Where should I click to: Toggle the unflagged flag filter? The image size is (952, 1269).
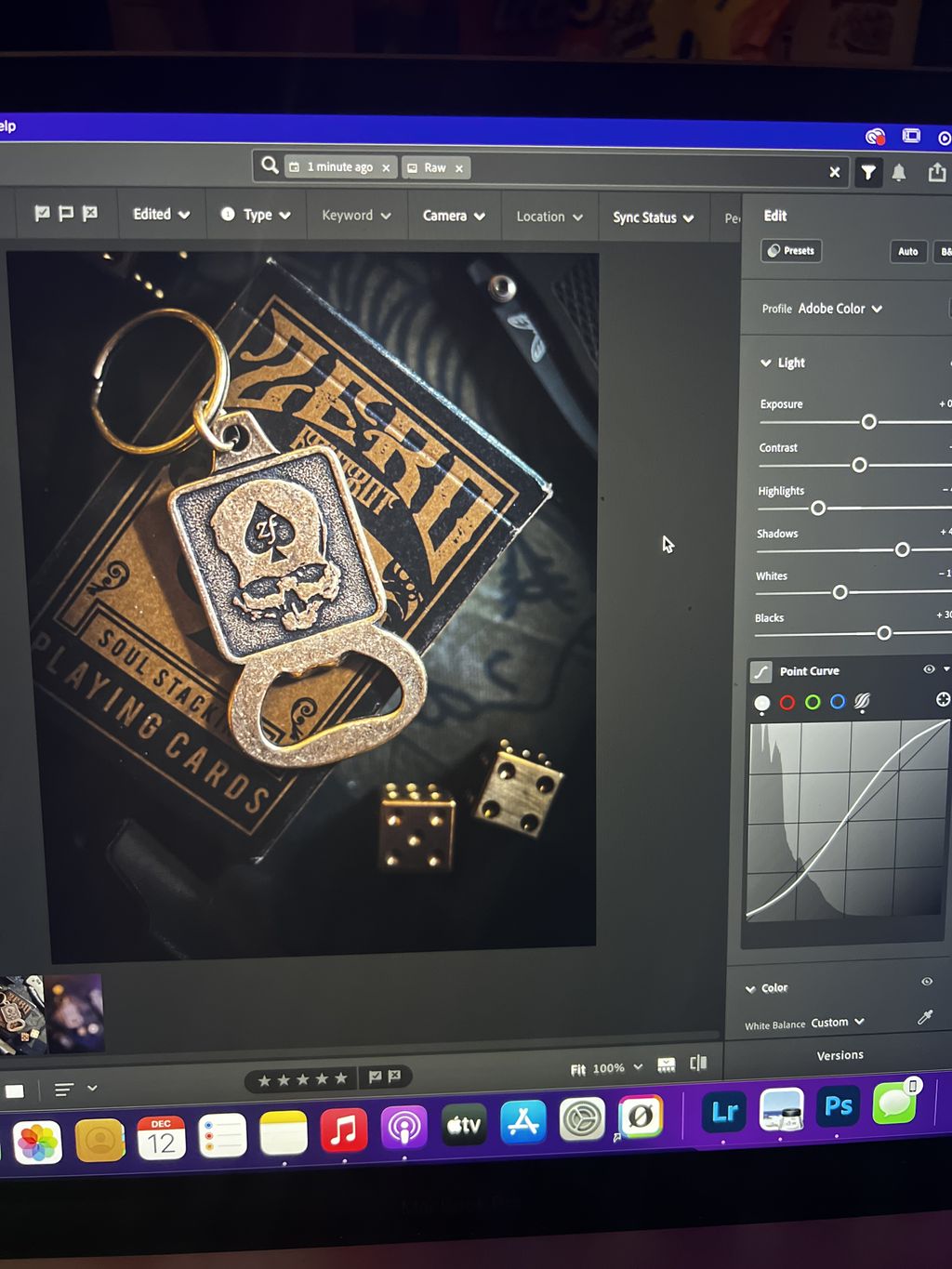[66, 213]
